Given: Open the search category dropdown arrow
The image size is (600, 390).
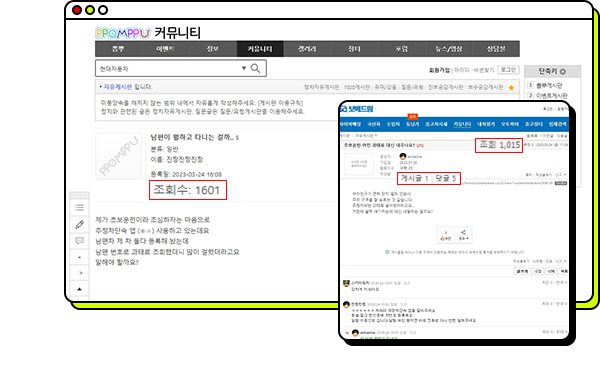Looking at the screenshot, I should point(243,68).
